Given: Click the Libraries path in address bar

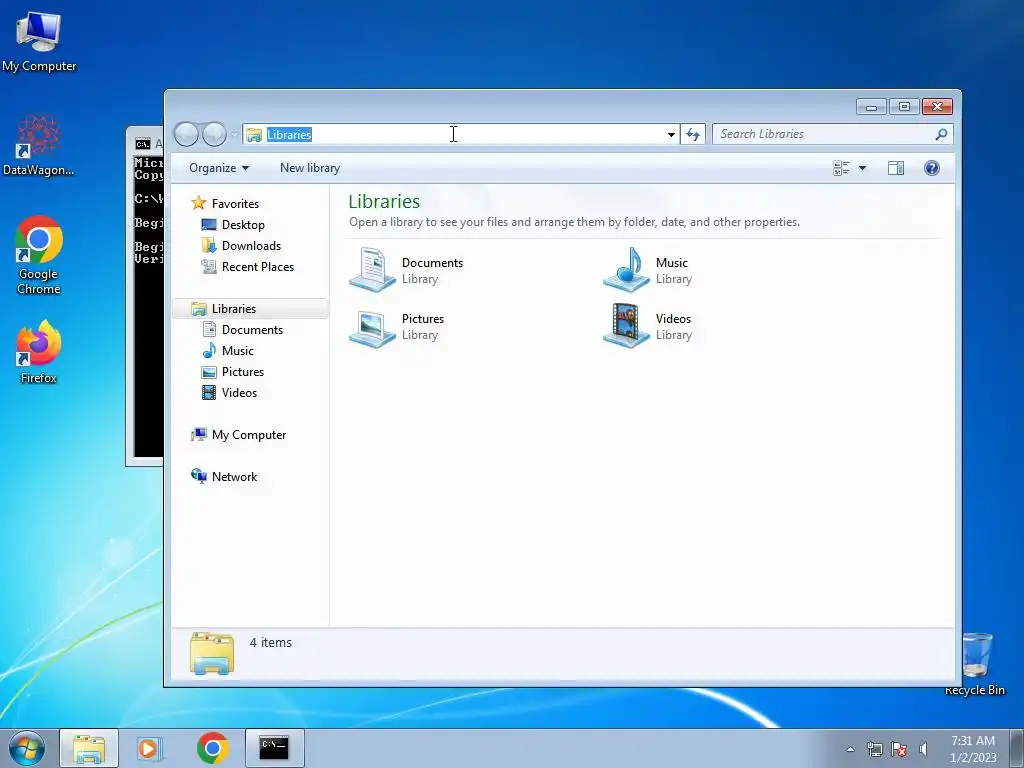Looking at the screenshot, I should [289, 135].
